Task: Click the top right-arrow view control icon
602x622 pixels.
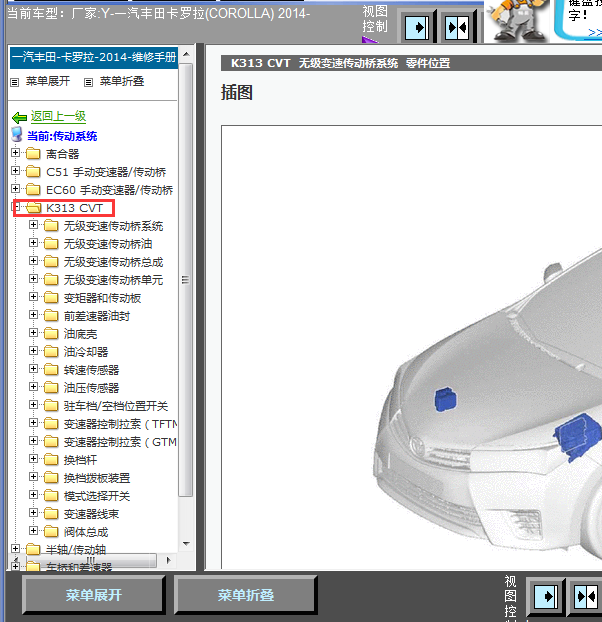Action: coord(417,27)
